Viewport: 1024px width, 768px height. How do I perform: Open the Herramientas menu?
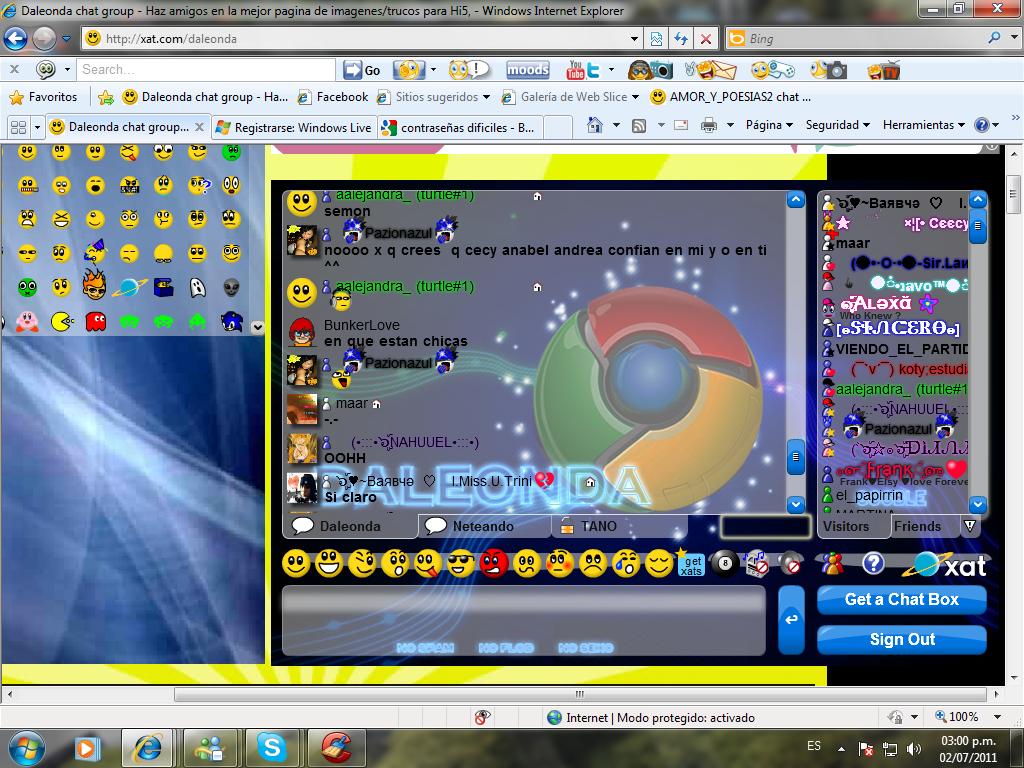[923, 125]
